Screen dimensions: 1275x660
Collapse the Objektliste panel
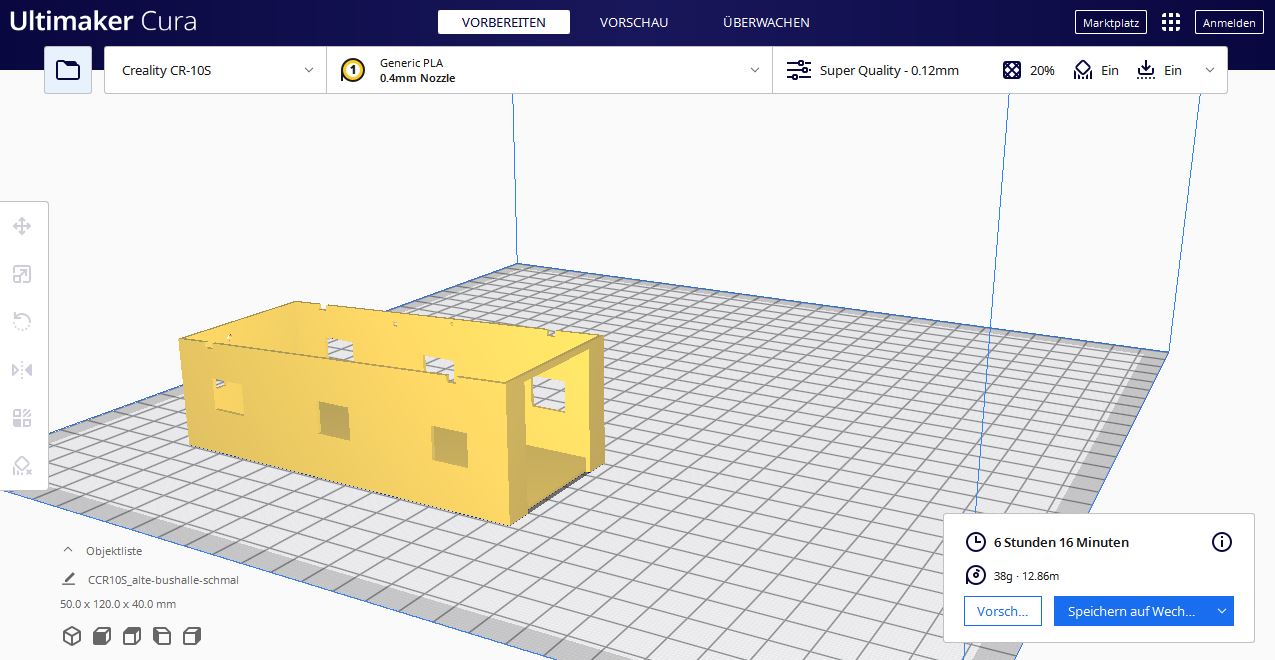[x=68, y=551]
